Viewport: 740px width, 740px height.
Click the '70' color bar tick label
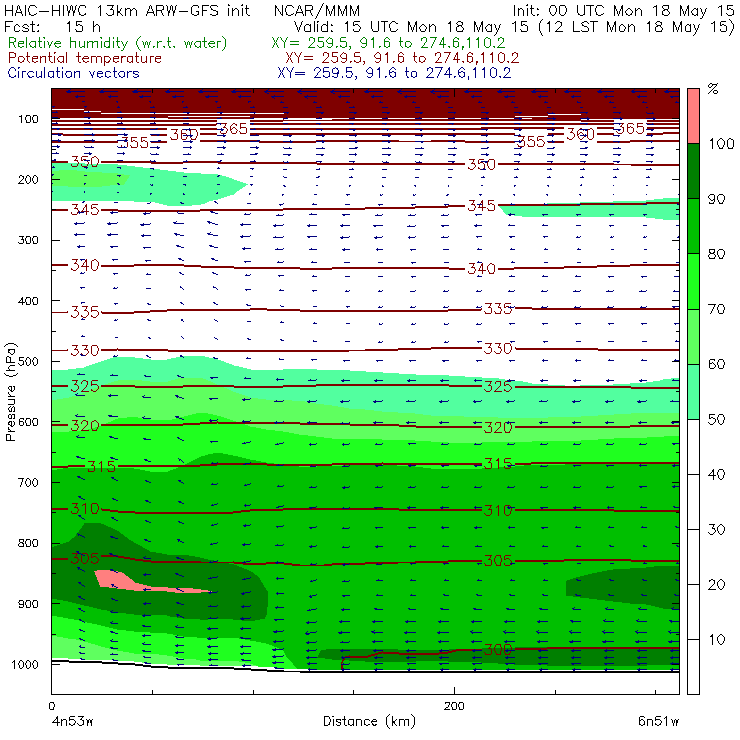(716, 309)
